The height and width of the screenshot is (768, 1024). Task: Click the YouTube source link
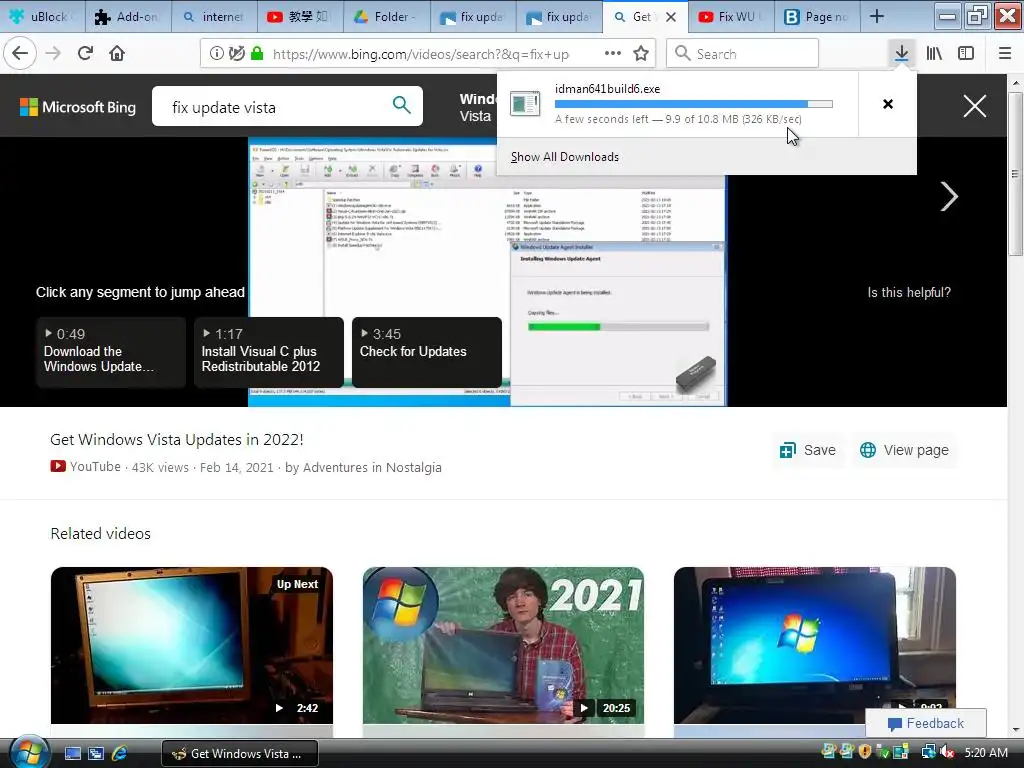pos(86,466)
